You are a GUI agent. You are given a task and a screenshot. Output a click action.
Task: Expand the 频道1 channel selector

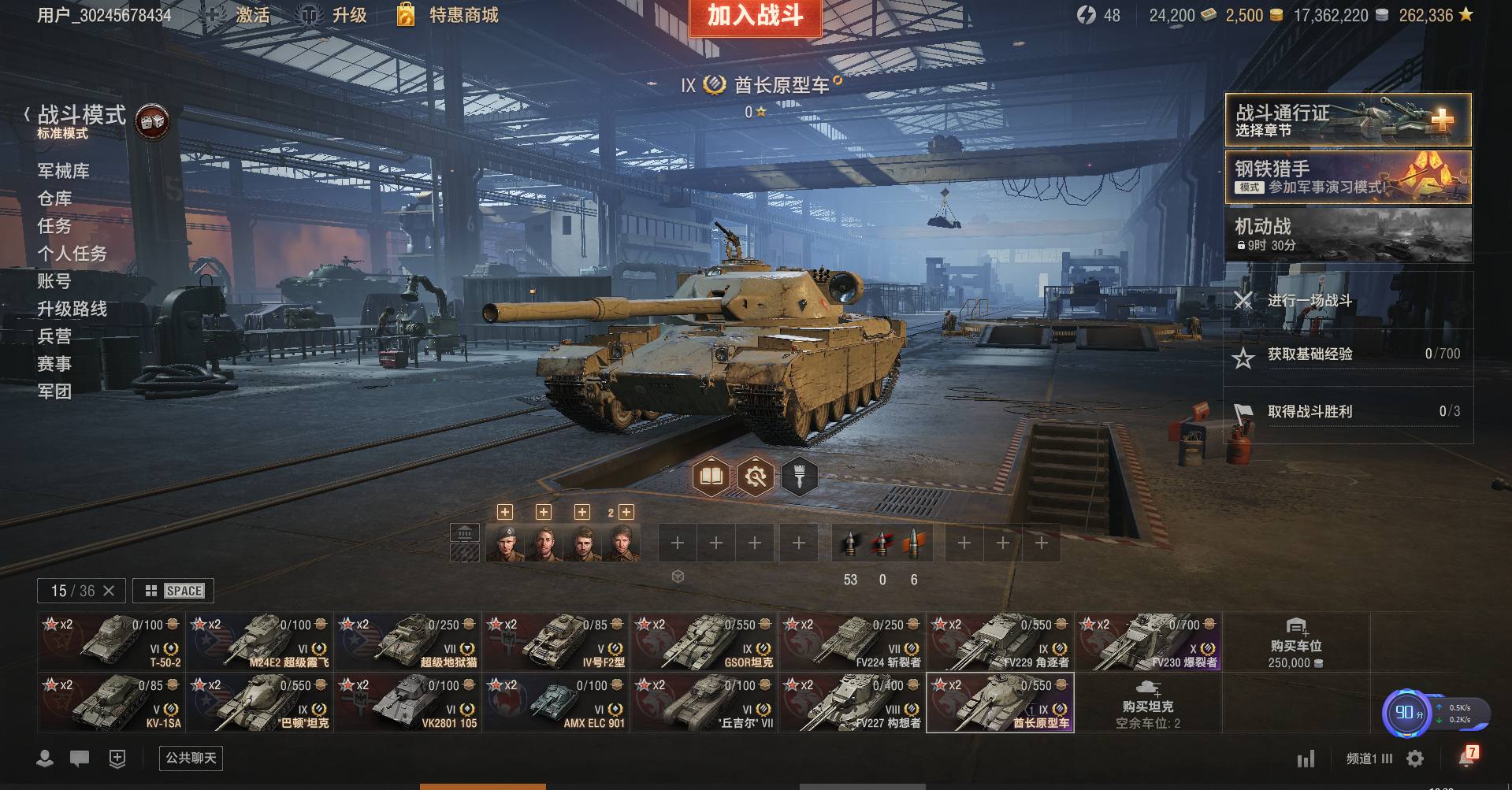pos(1369,758)
